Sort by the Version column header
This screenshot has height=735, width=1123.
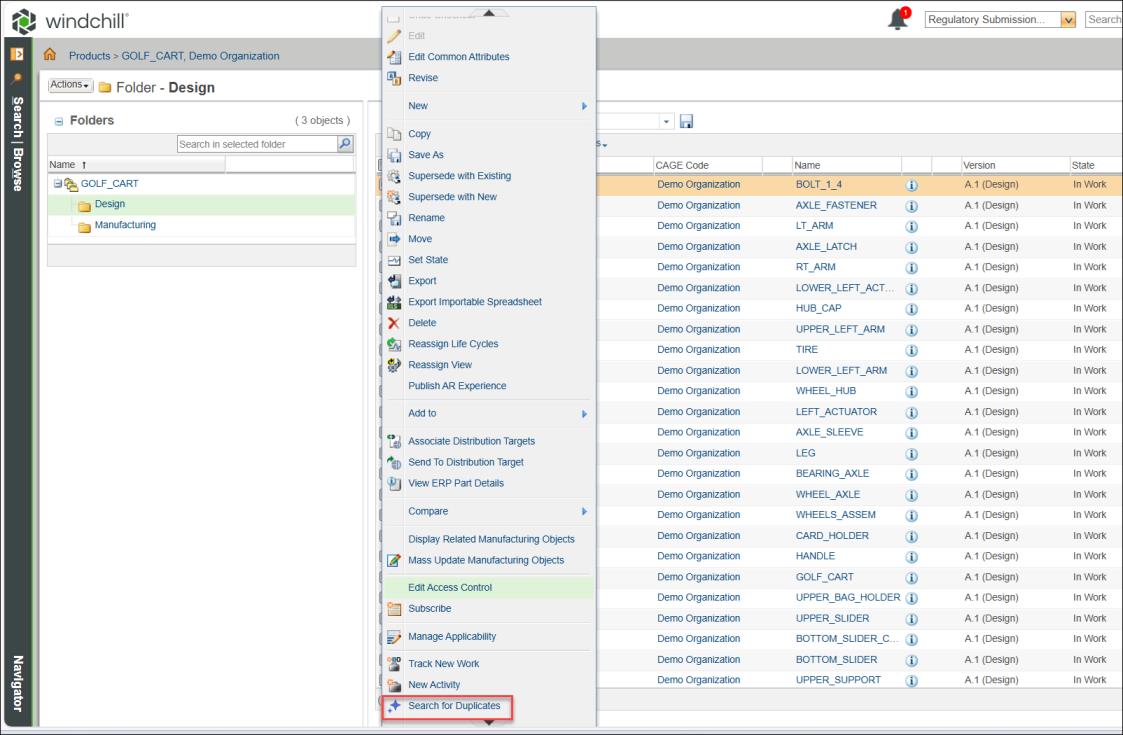(979, 165)
